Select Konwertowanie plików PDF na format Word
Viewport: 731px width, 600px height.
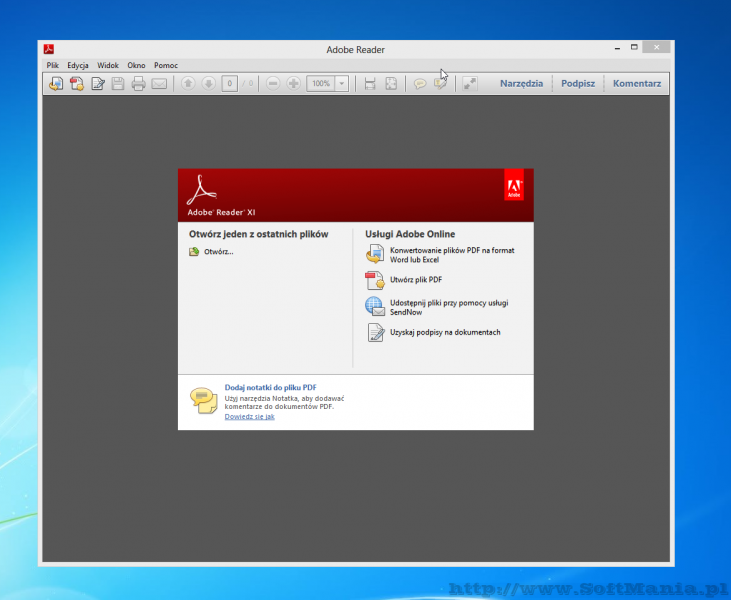coord(452,255)
